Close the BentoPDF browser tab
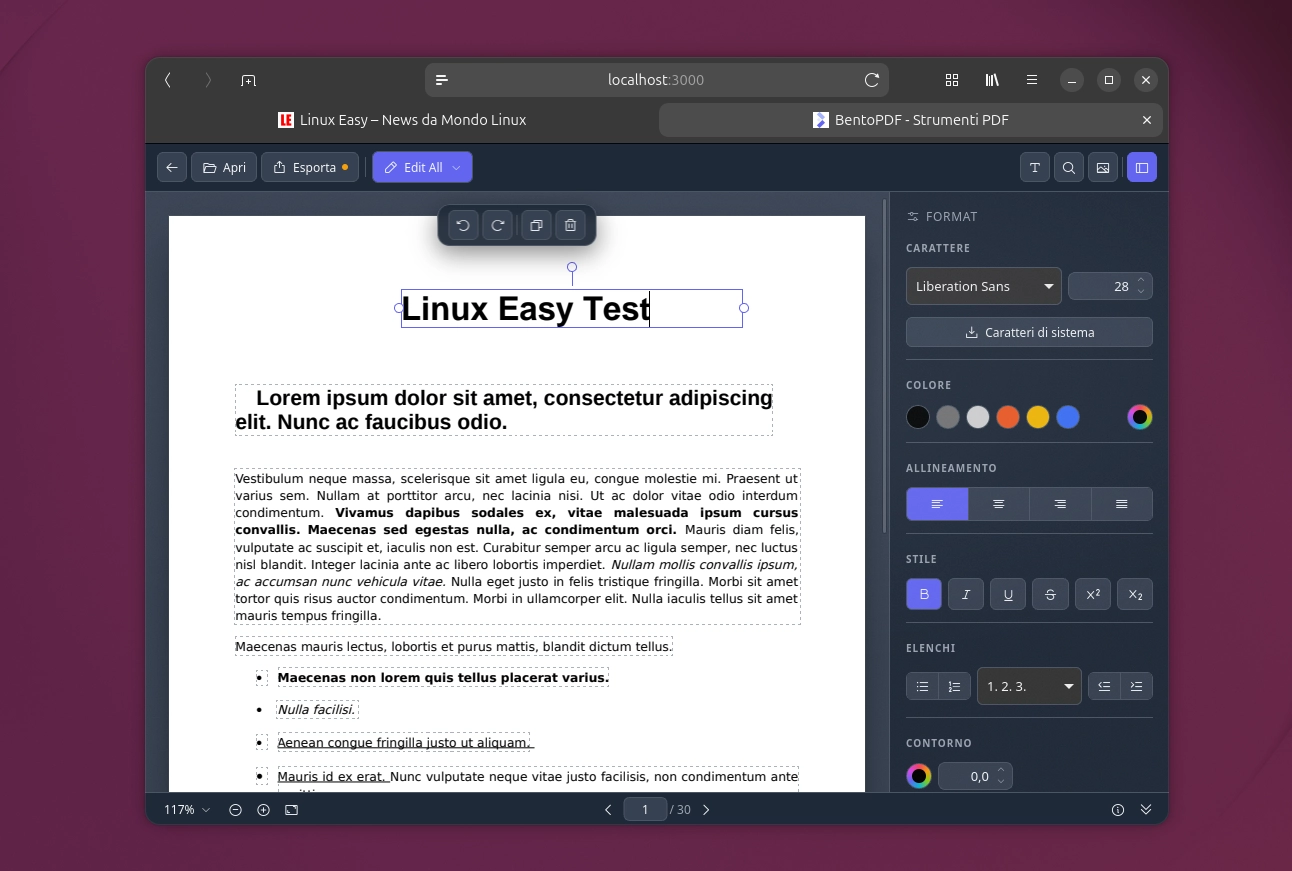Viewport: 1292px width, 871px height. (x=1147, y=120)
